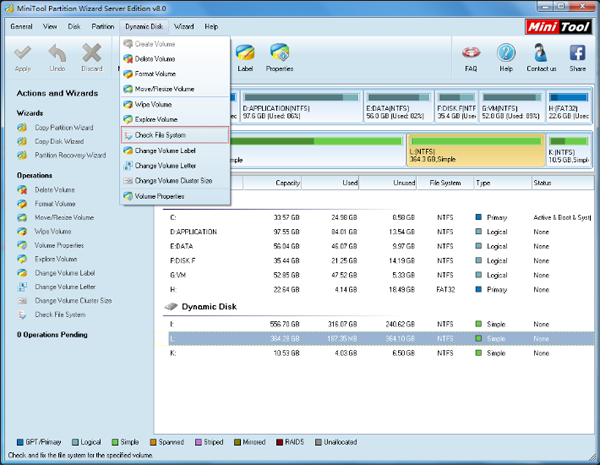Open the View menu
Screen dimensions: 600x465
coord(50,27)
